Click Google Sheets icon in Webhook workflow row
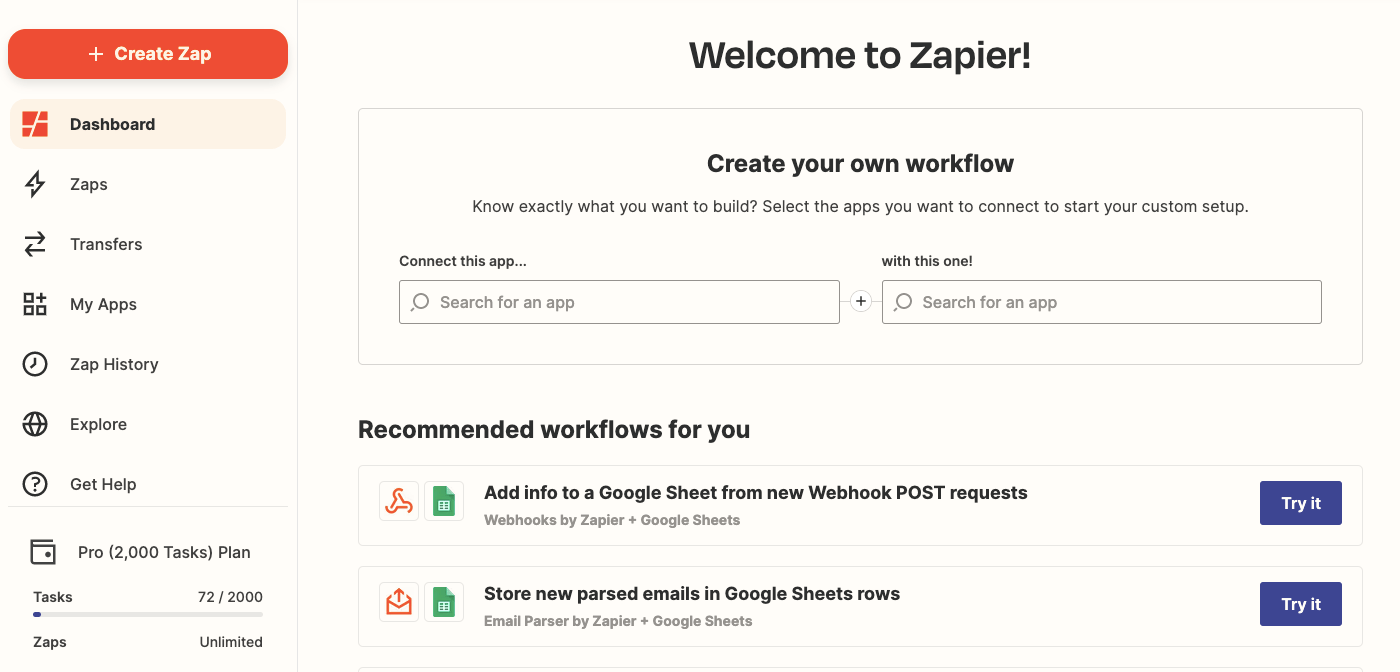Viewport: 1400px width, 672px height. pyautogui.click(x=444, y=501)
